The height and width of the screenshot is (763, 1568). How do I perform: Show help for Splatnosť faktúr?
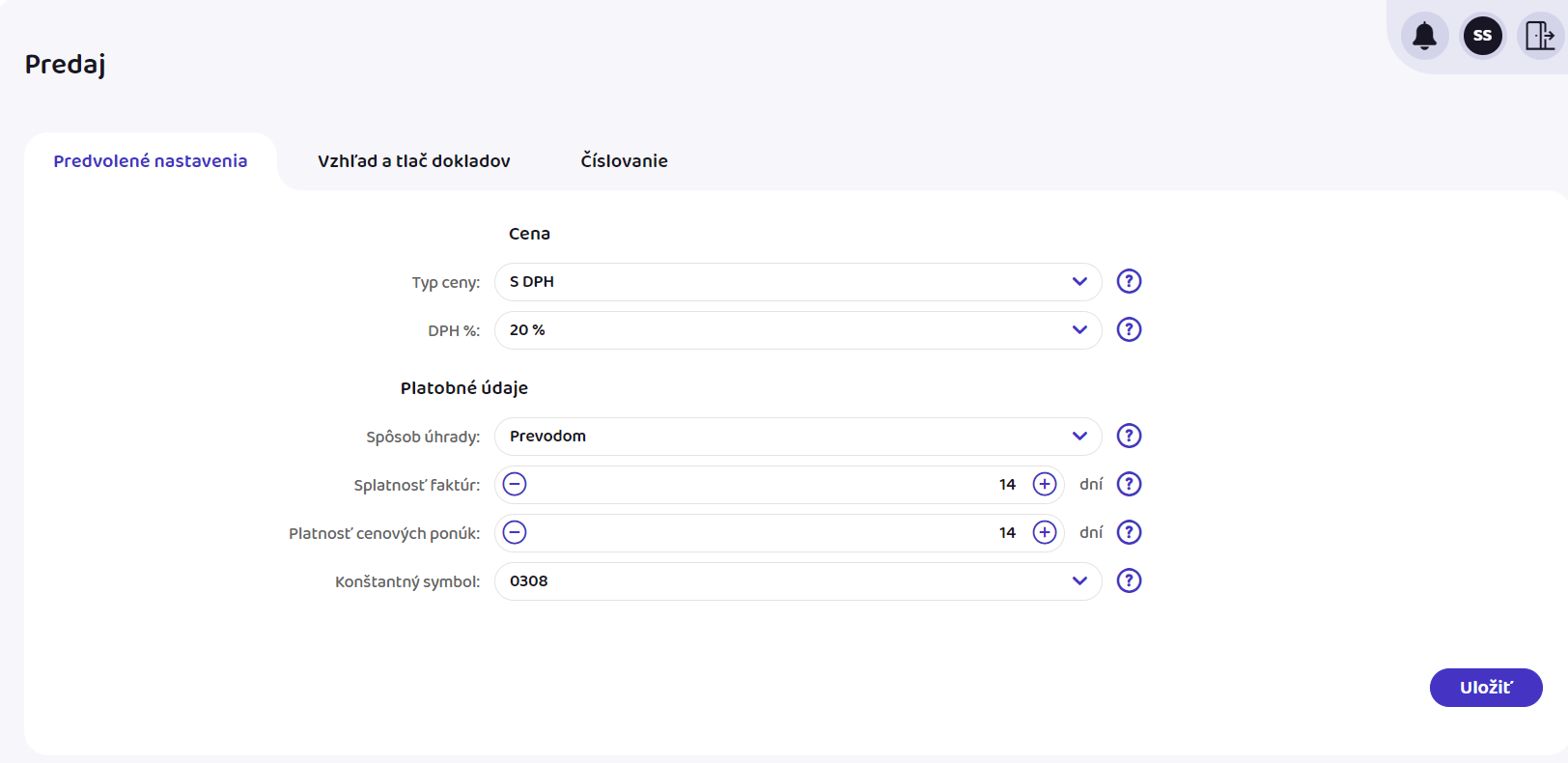1129,484
